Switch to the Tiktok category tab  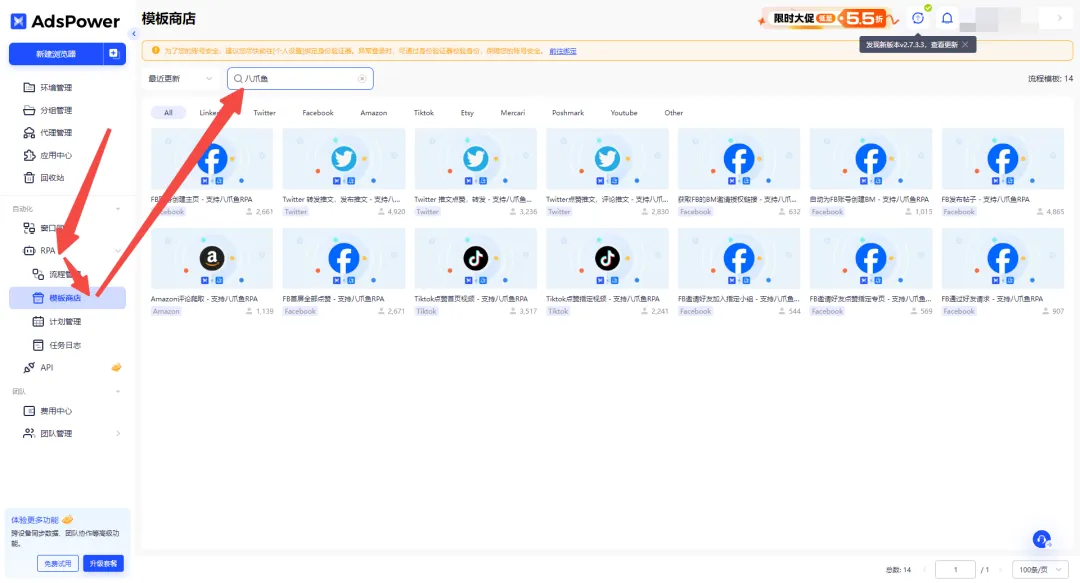pyautogui.click(x=424, y=113)
